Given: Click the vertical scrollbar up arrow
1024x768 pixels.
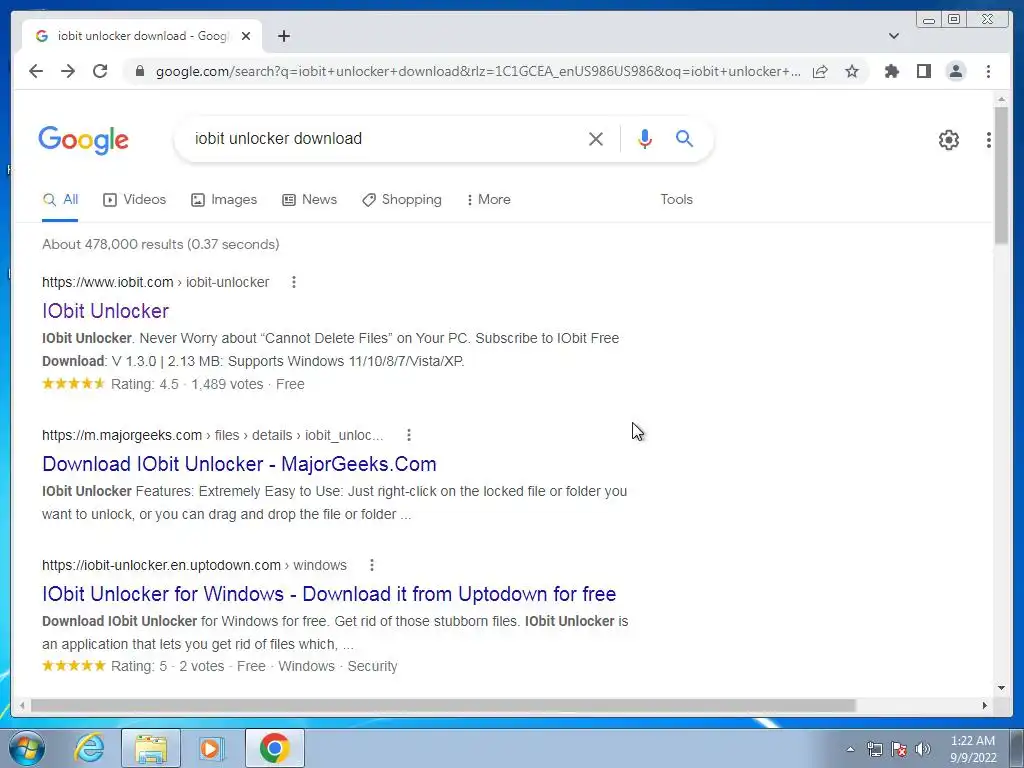Looking at the screenshot, I should coord(1001,100).
